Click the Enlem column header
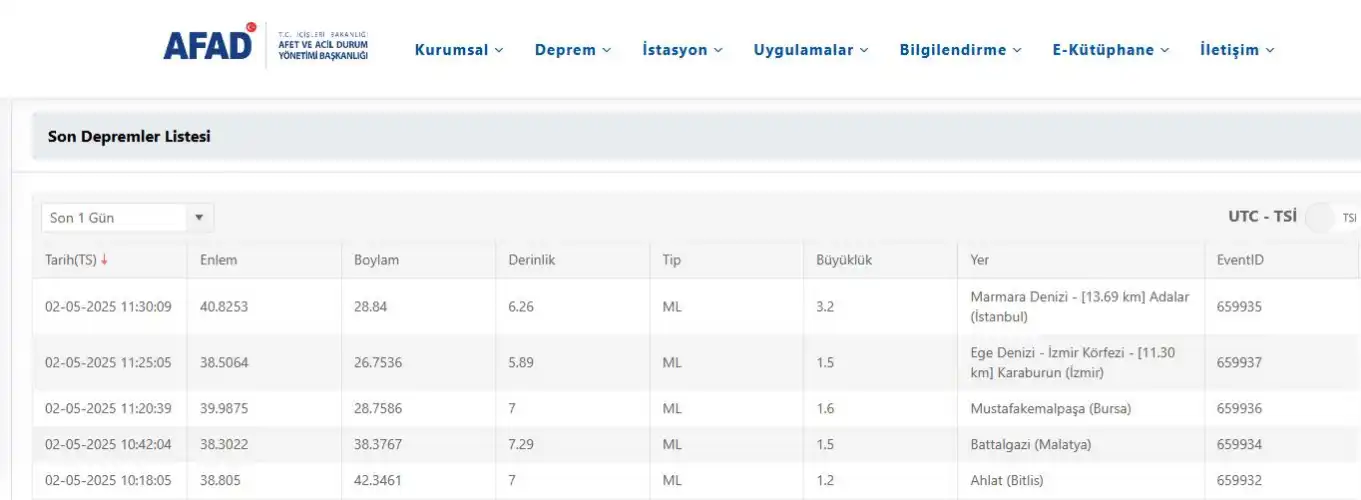This screenshot has height=500, width=1361. coord(218,260)
